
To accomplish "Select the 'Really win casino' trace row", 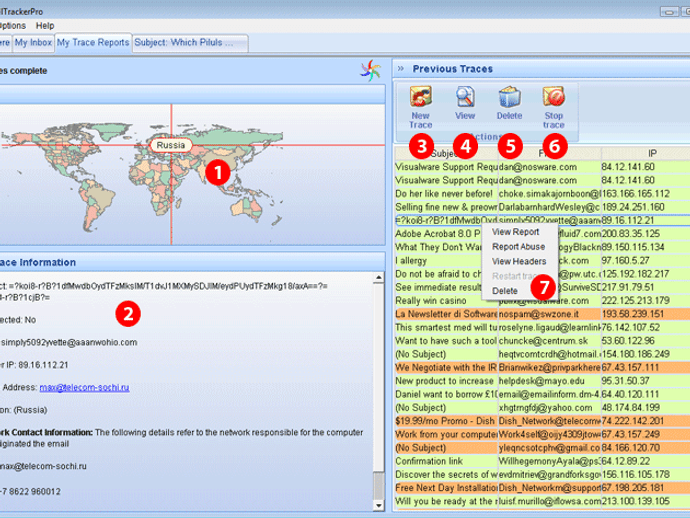I will [x=543, y=301].
